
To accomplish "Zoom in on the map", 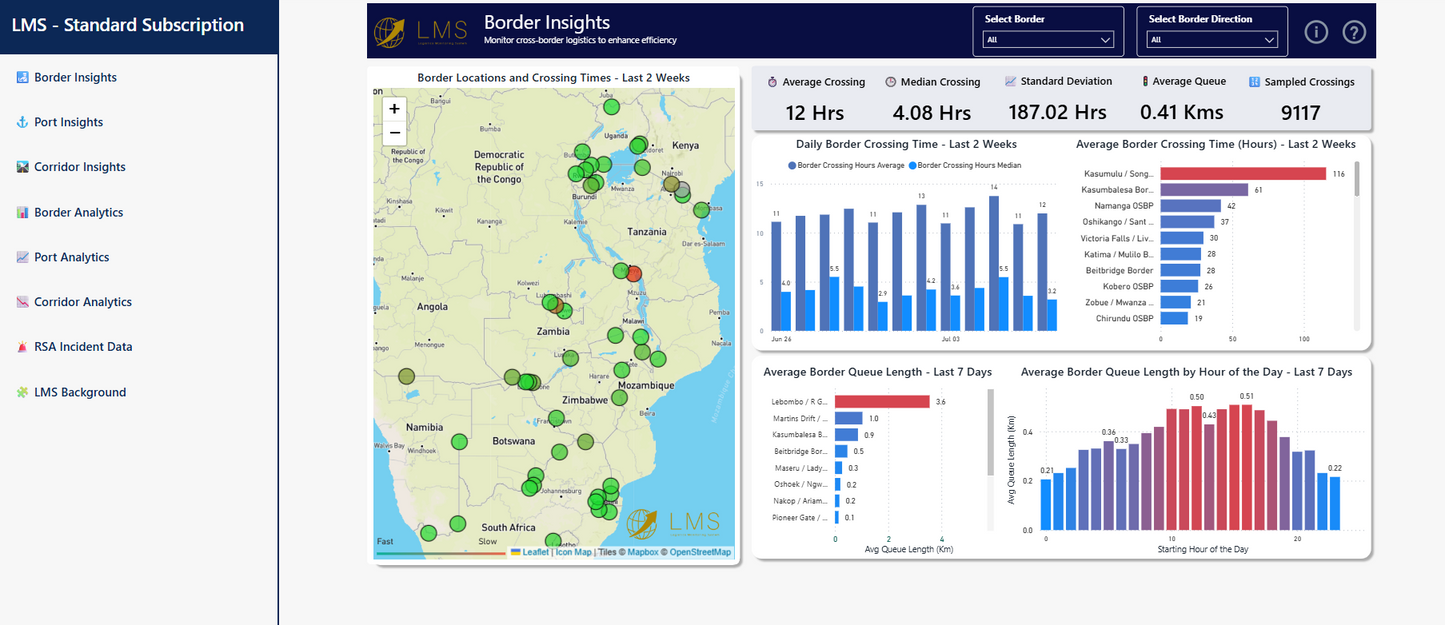I will [394, 109].
